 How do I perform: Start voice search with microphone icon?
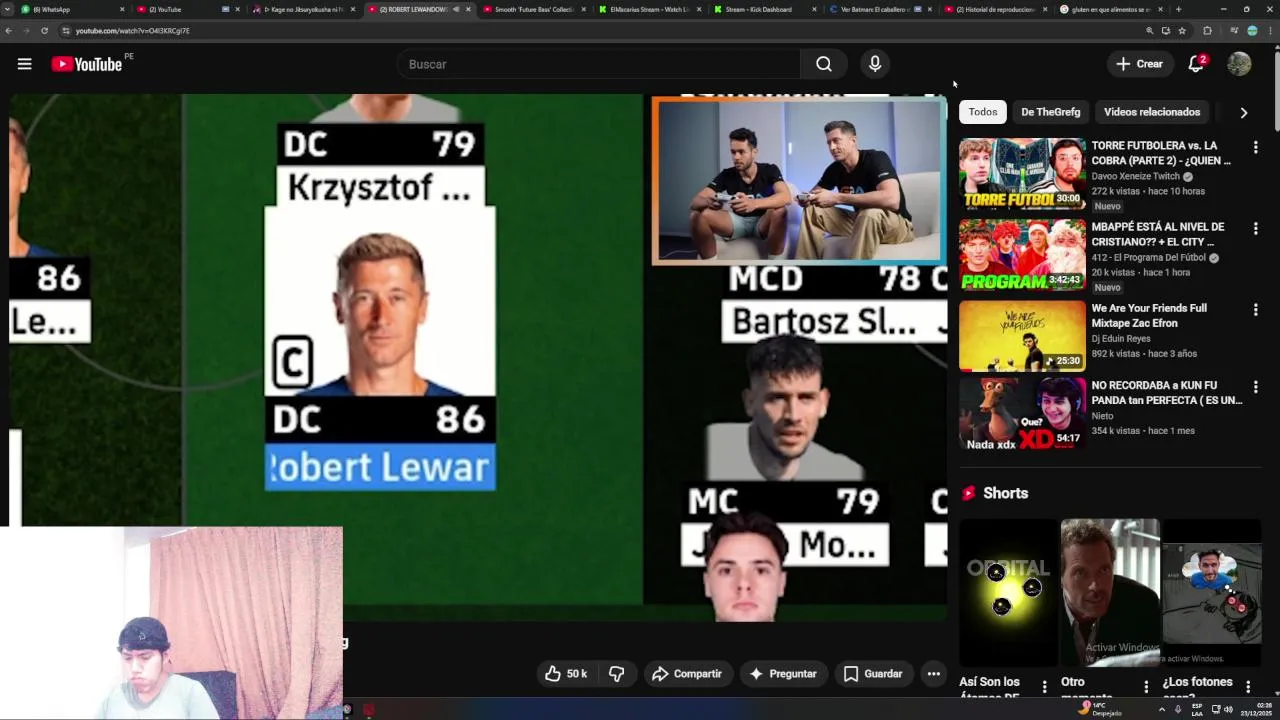[x=875, y=64]
